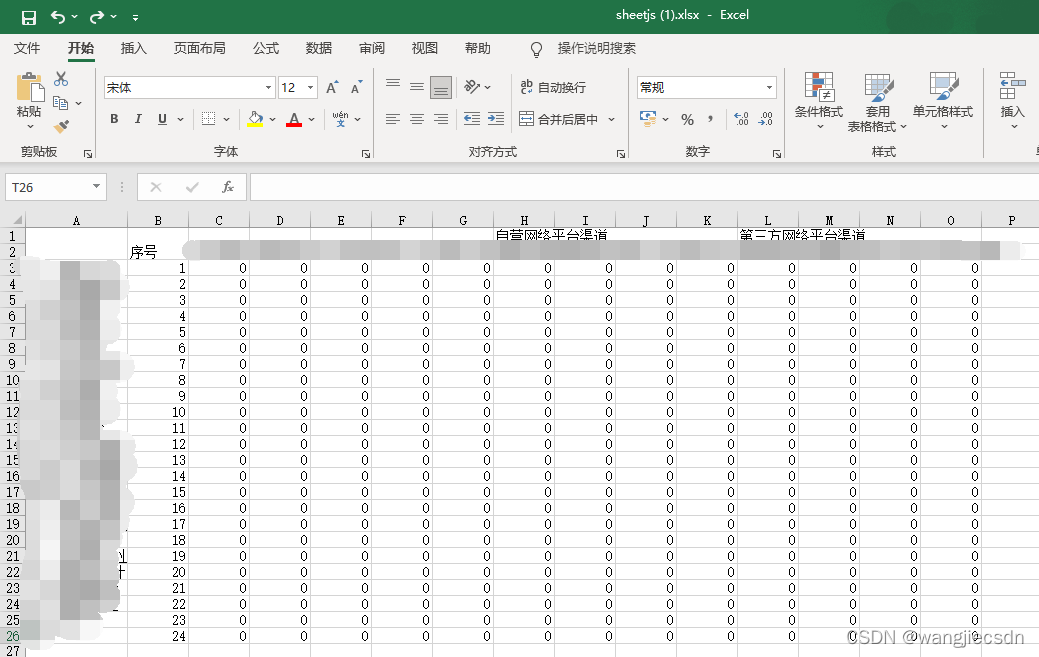Viewport: 1039px width, 657px height.
Task: Open alignment settings dialog launcher
Action: [621, 154]
